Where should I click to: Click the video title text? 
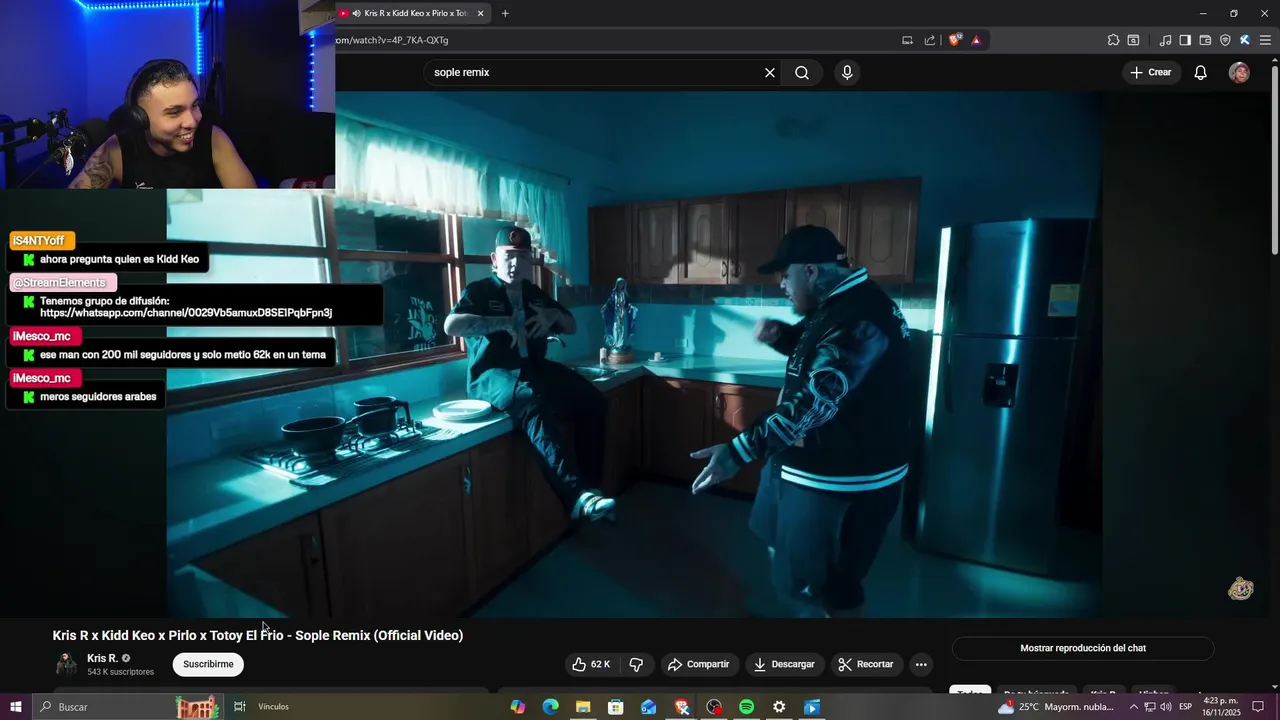pyautogui.click(x=258, y=635)
